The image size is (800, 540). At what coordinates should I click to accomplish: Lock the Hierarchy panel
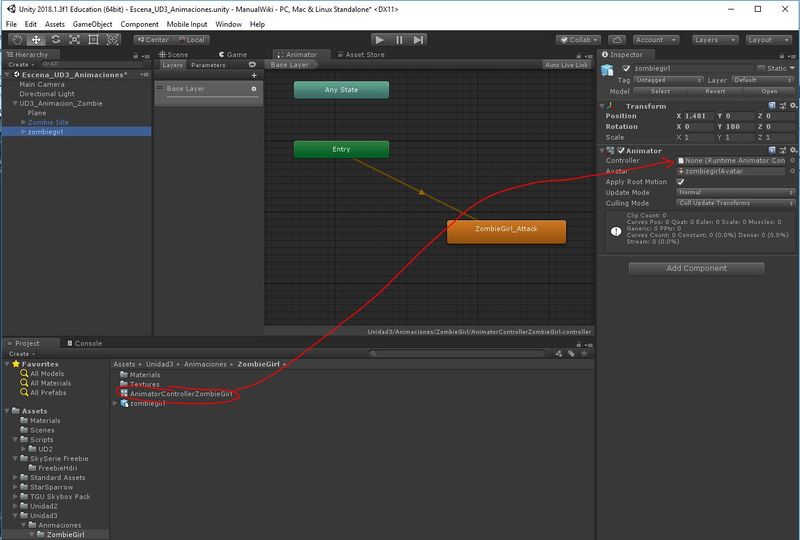coord(136,55)
